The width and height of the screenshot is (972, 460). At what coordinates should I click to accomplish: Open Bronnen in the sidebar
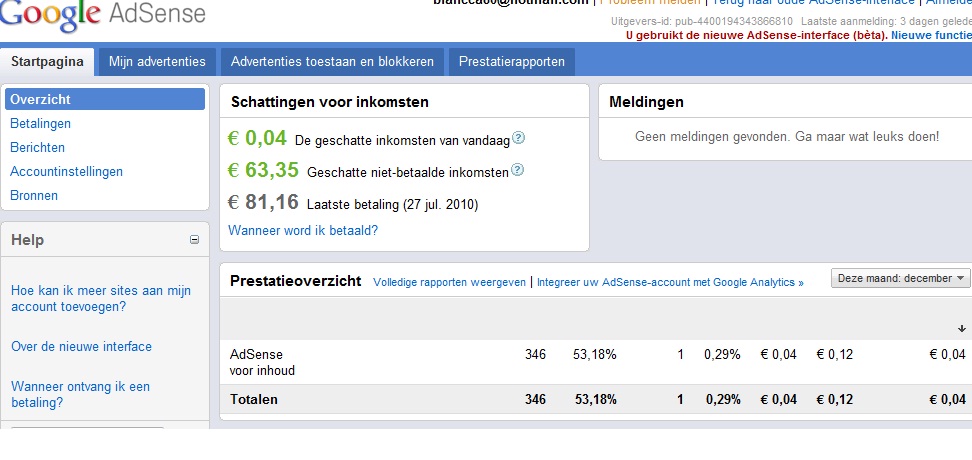[34, 195]
